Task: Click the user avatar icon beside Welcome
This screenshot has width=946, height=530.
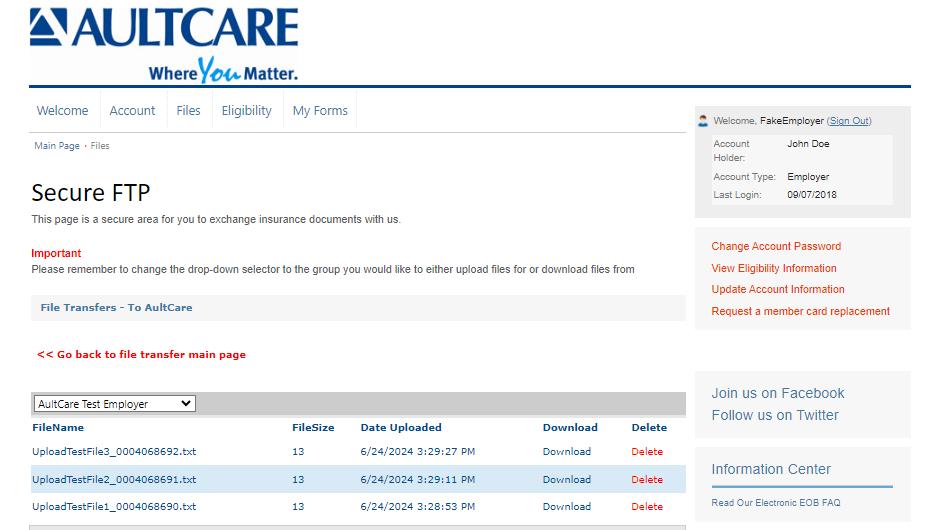Action: [703, 121]
